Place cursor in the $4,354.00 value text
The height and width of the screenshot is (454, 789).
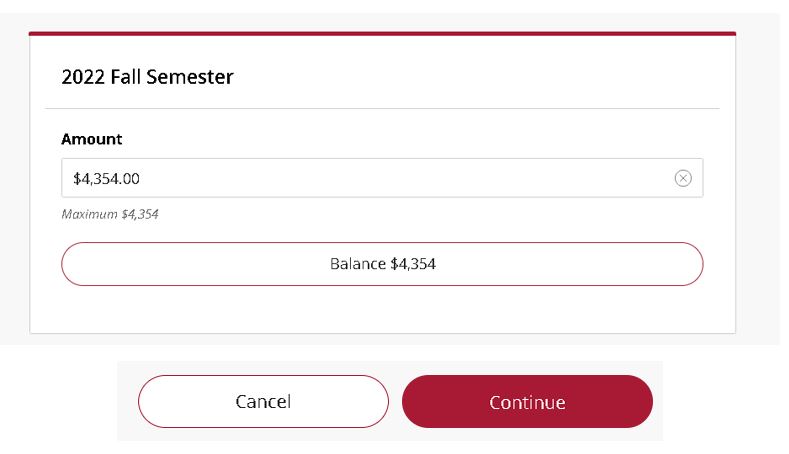106,179
